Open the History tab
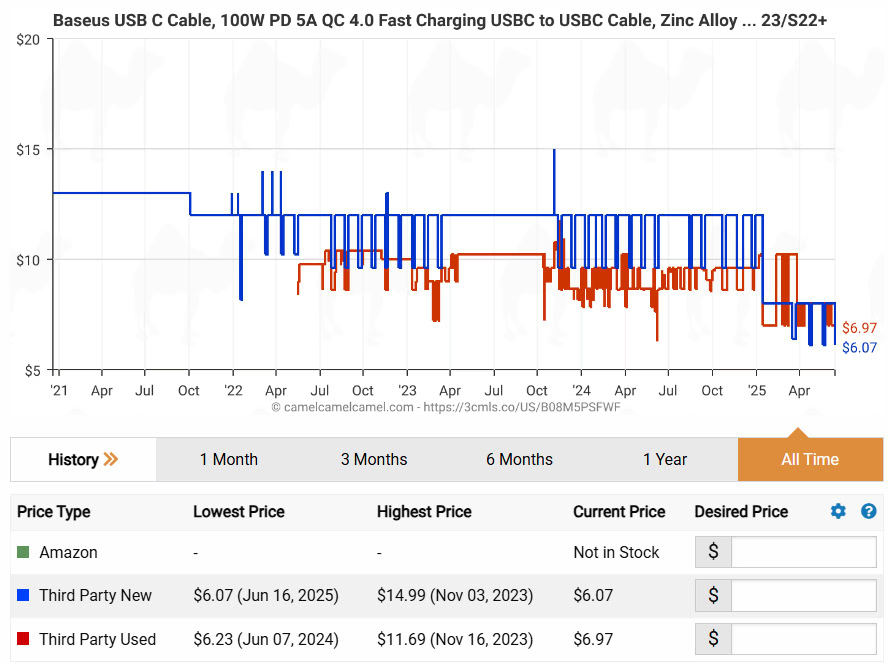This screenshot has height=665, width=888. click(x=74, y=460)
